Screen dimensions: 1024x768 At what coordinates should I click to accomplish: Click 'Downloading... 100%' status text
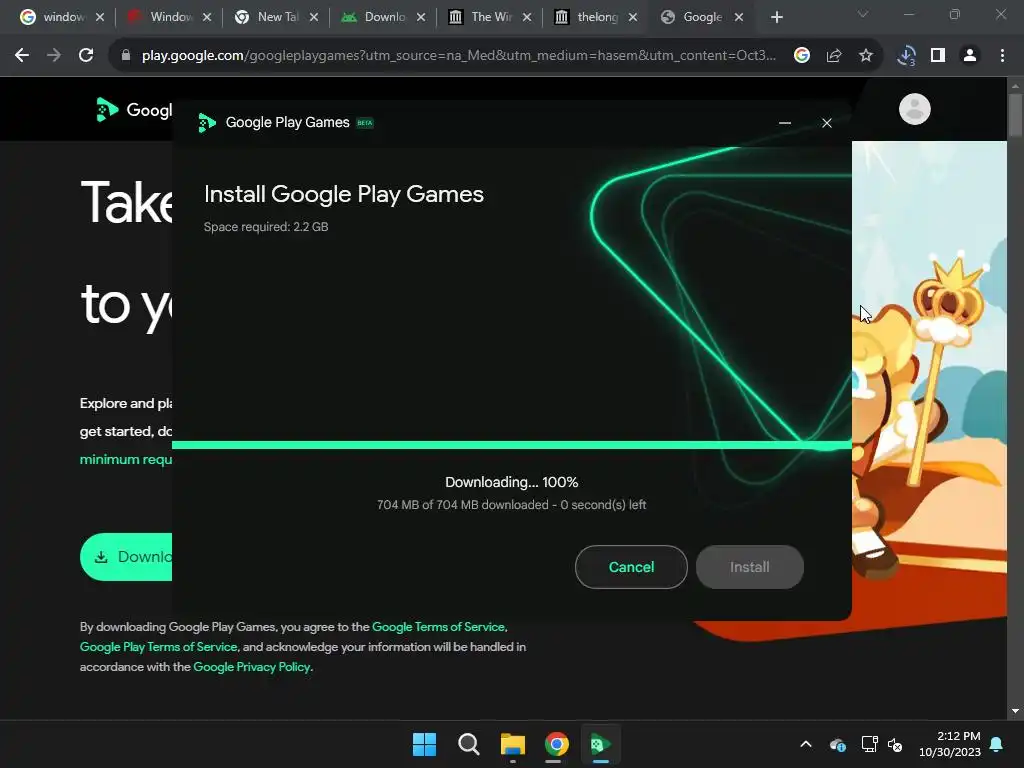click(x=512, y=482)
